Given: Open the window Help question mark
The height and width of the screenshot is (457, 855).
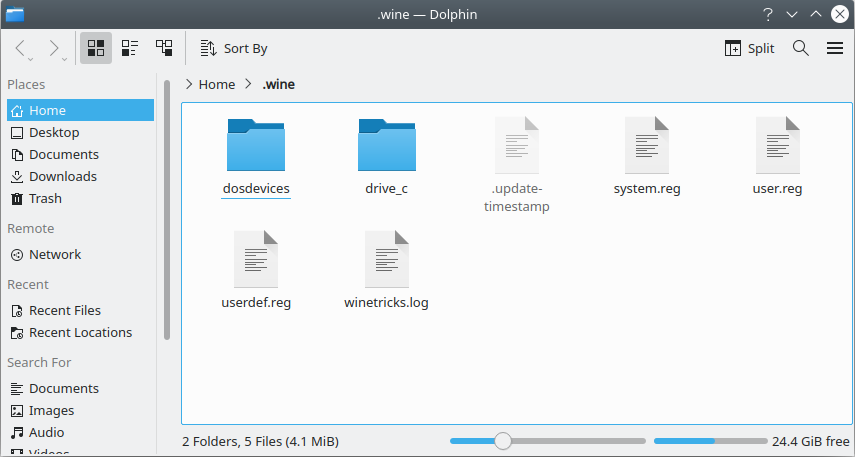Looking at the screenshot, I should click(768, 14).
